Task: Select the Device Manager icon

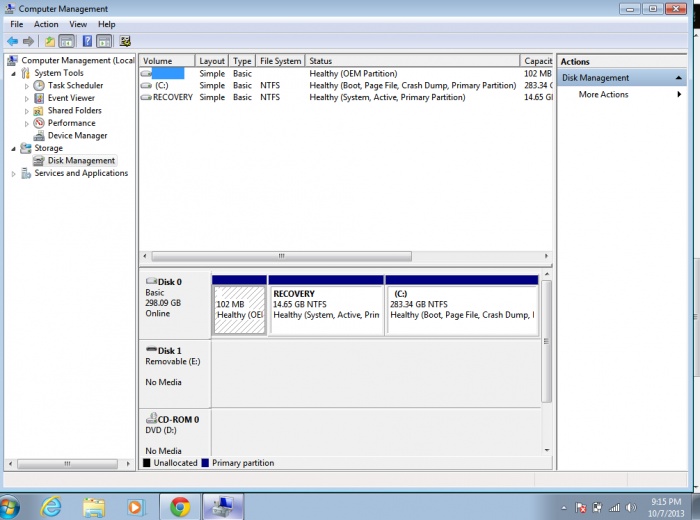Action: (39, 135)
